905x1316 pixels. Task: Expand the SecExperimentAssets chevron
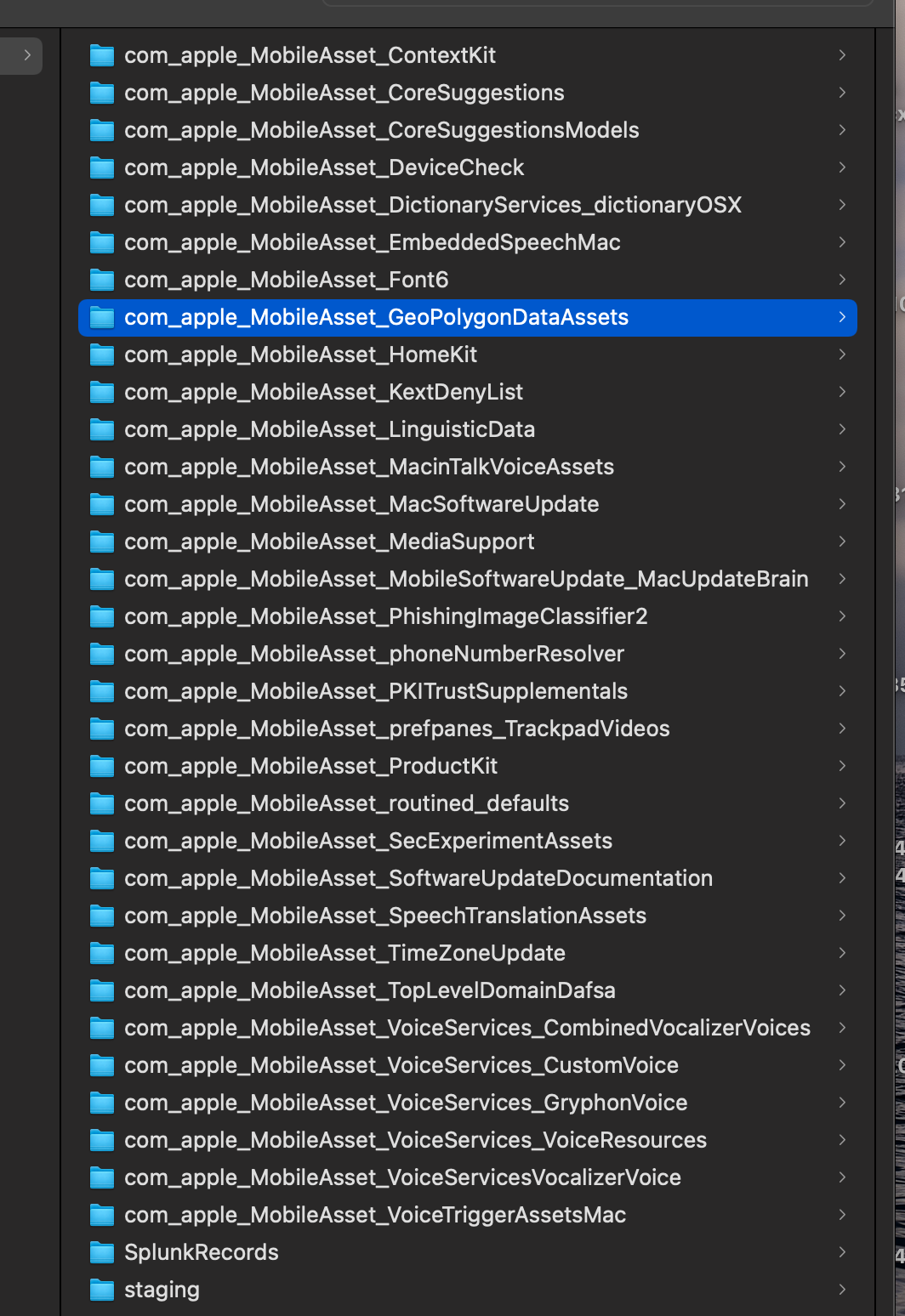click(842, 841)
